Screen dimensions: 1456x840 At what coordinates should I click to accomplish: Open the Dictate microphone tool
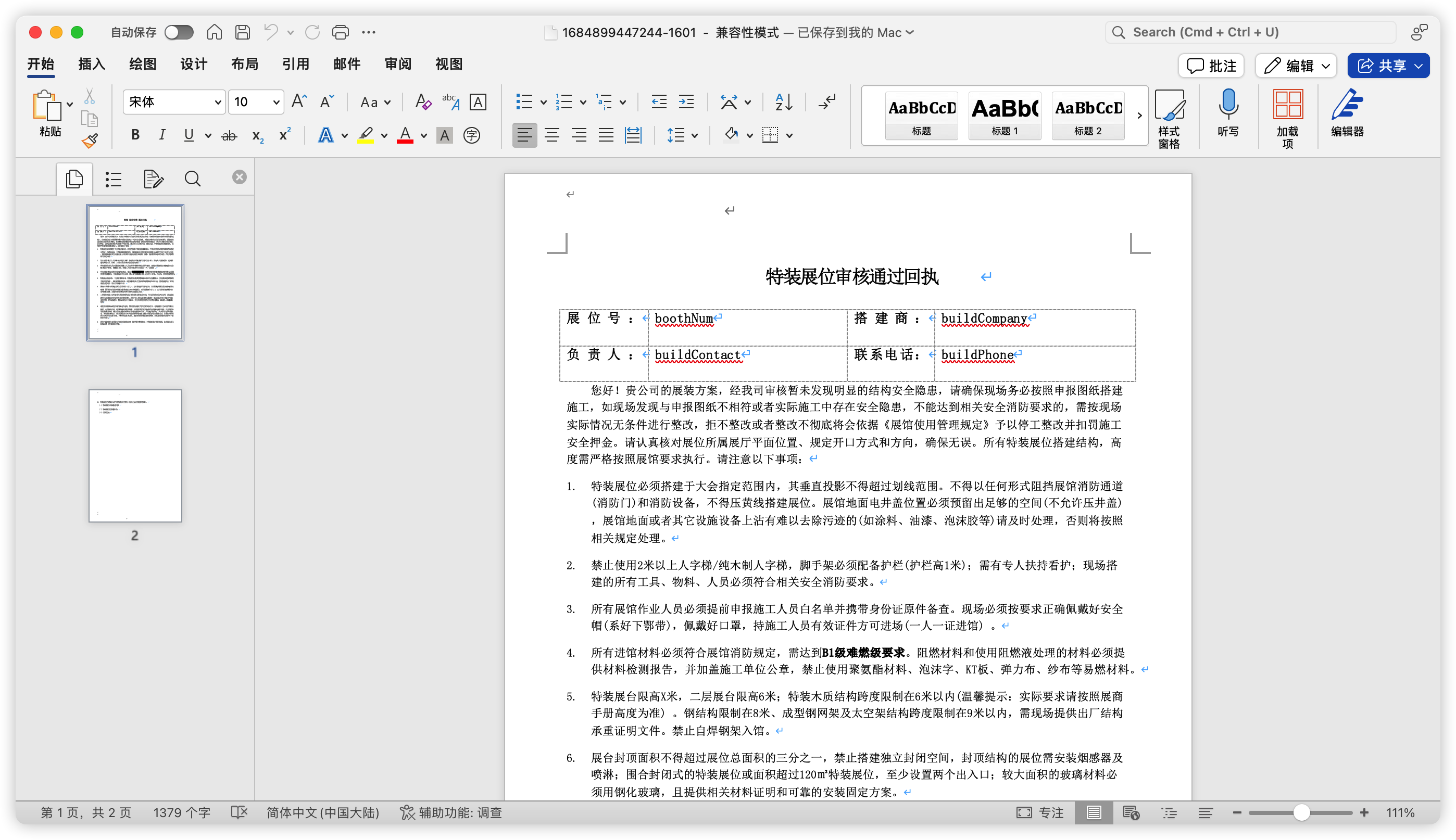click(1228, 113)
